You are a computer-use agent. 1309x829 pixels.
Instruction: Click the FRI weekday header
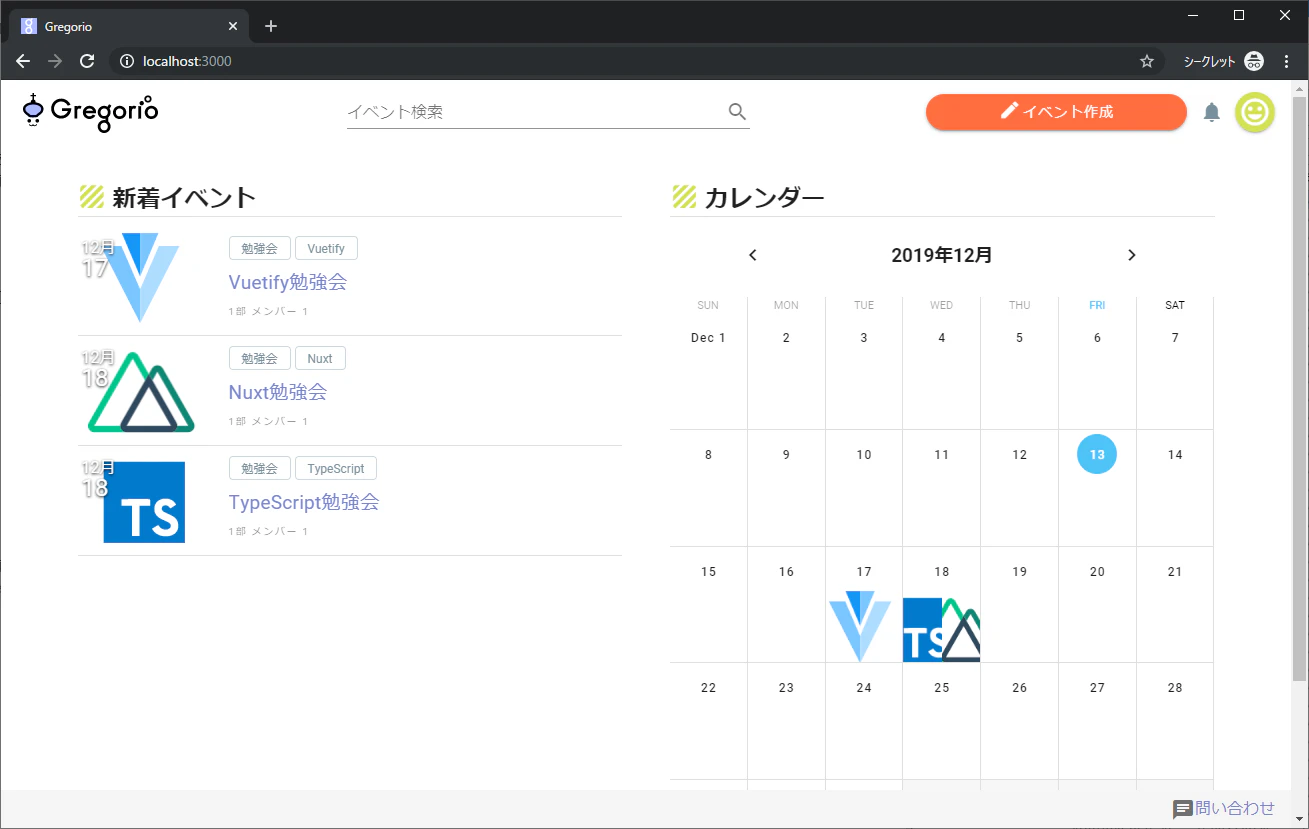click(x=1097, y=305)
